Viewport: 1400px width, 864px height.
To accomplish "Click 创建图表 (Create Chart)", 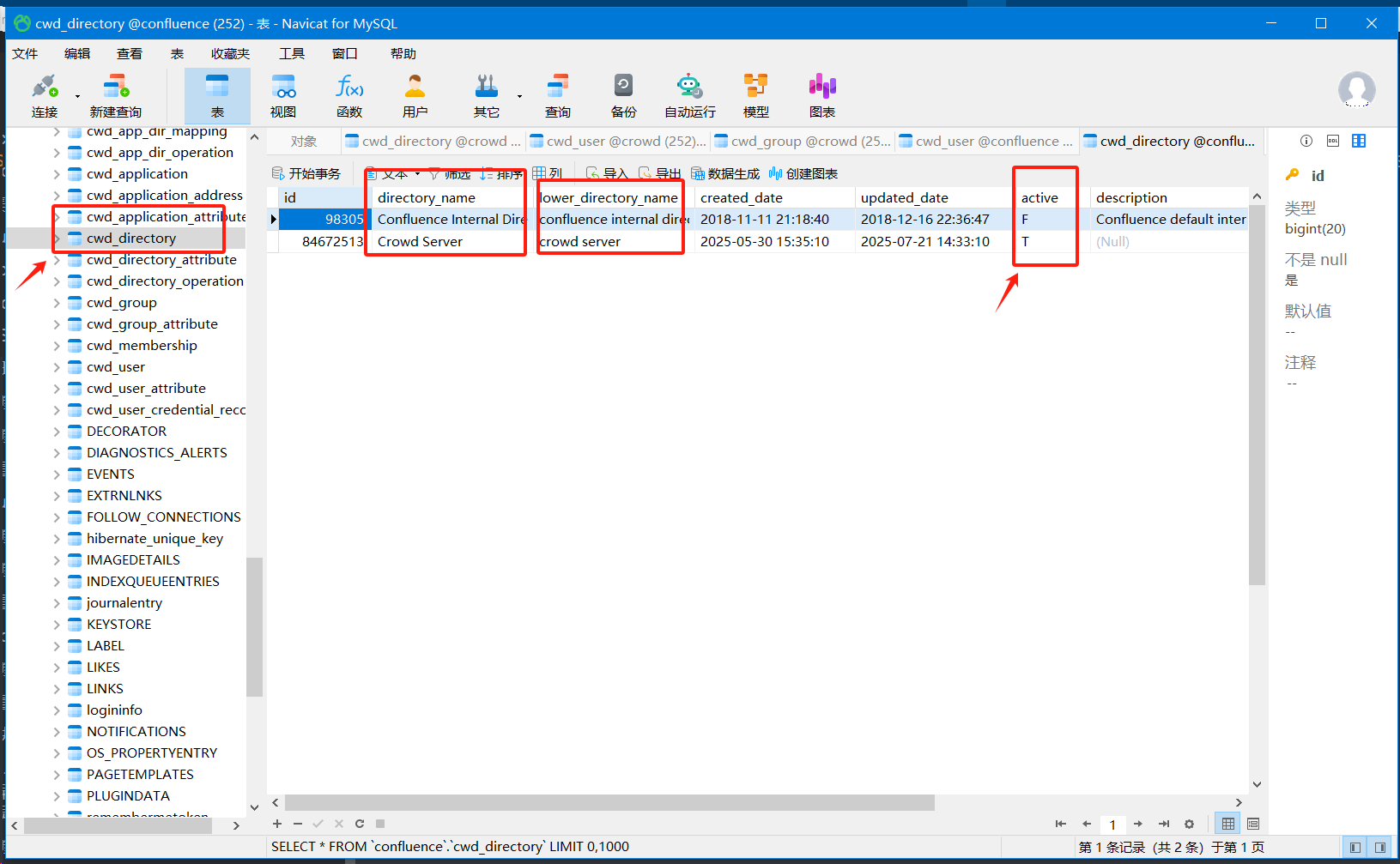I will (x=803, y=173).
